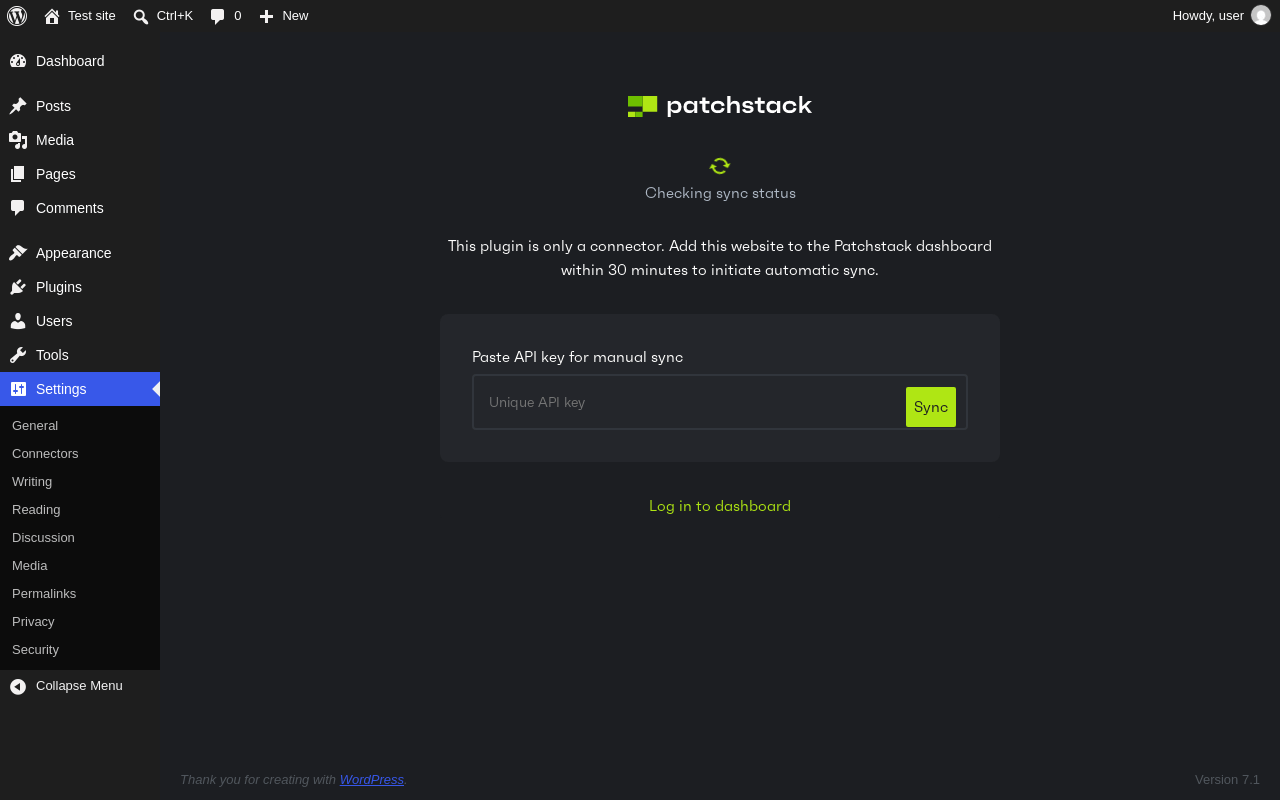Open Privacy settings

point(33,622)
